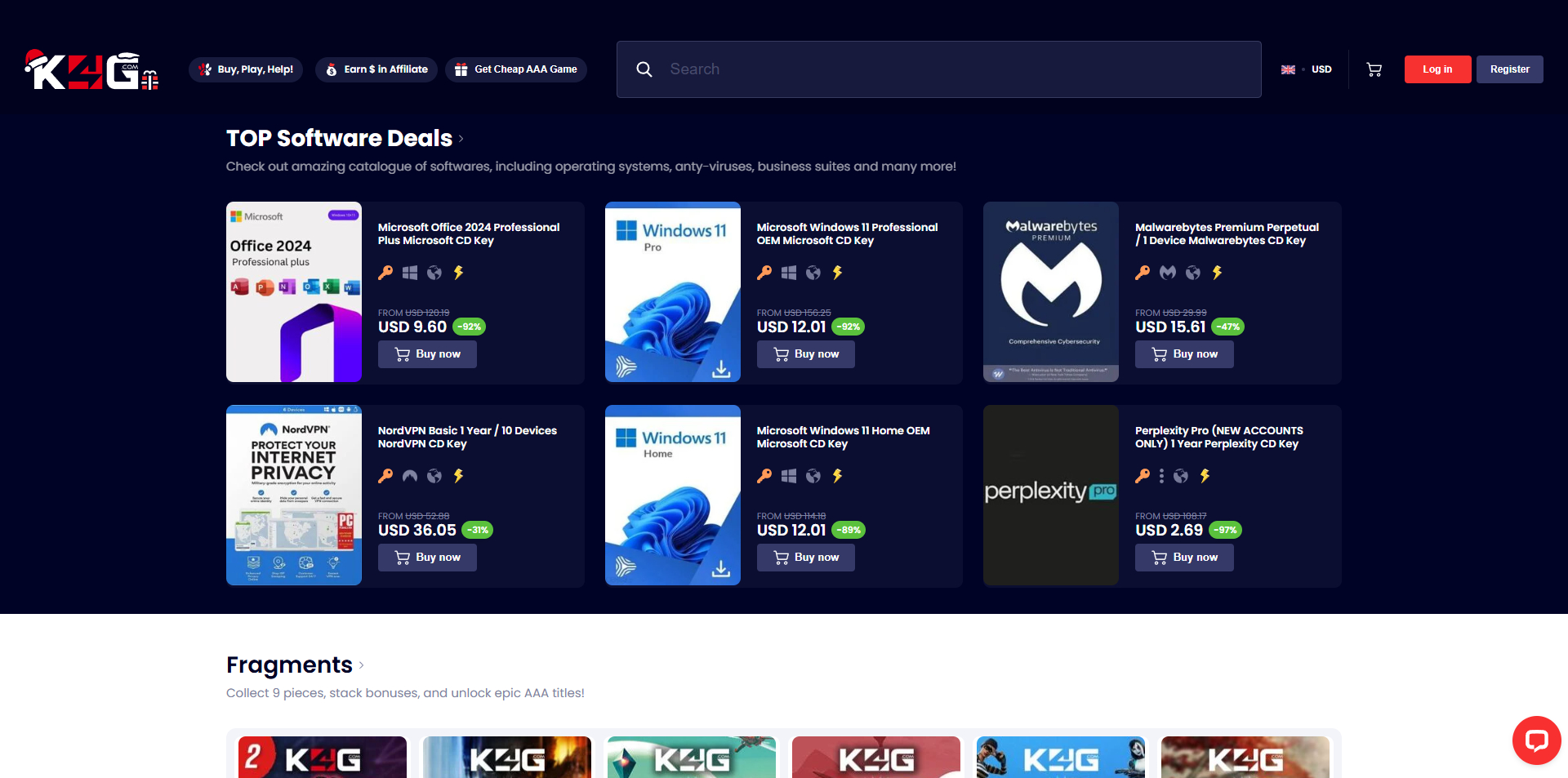Expand TOP Software Deals via its chevron

461,139
